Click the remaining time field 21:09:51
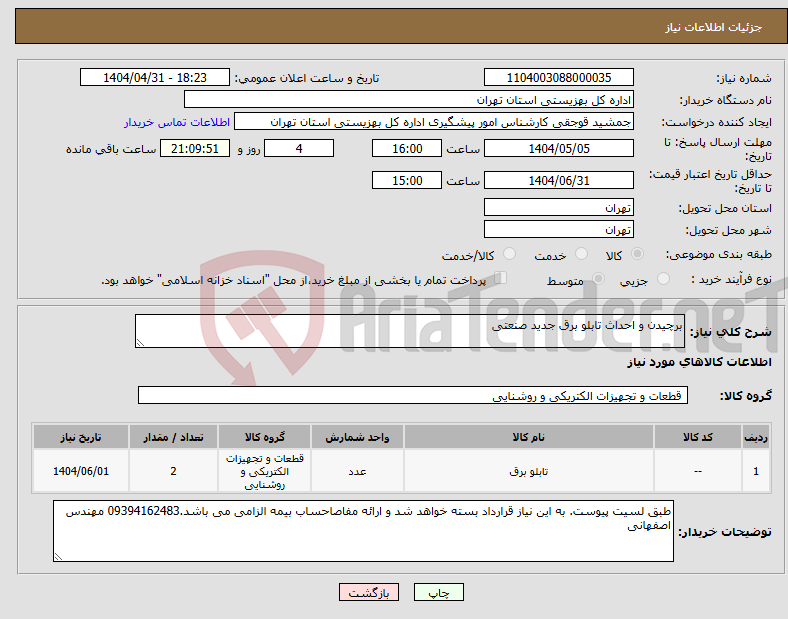788x619 pixels. coord(195,148)
